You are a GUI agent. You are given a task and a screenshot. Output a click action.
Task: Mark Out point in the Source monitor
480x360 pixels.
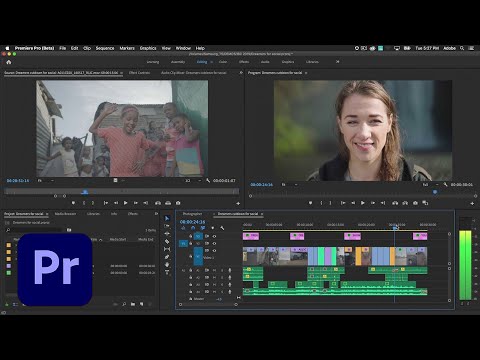pyautogui.click(x=93, y=203)
